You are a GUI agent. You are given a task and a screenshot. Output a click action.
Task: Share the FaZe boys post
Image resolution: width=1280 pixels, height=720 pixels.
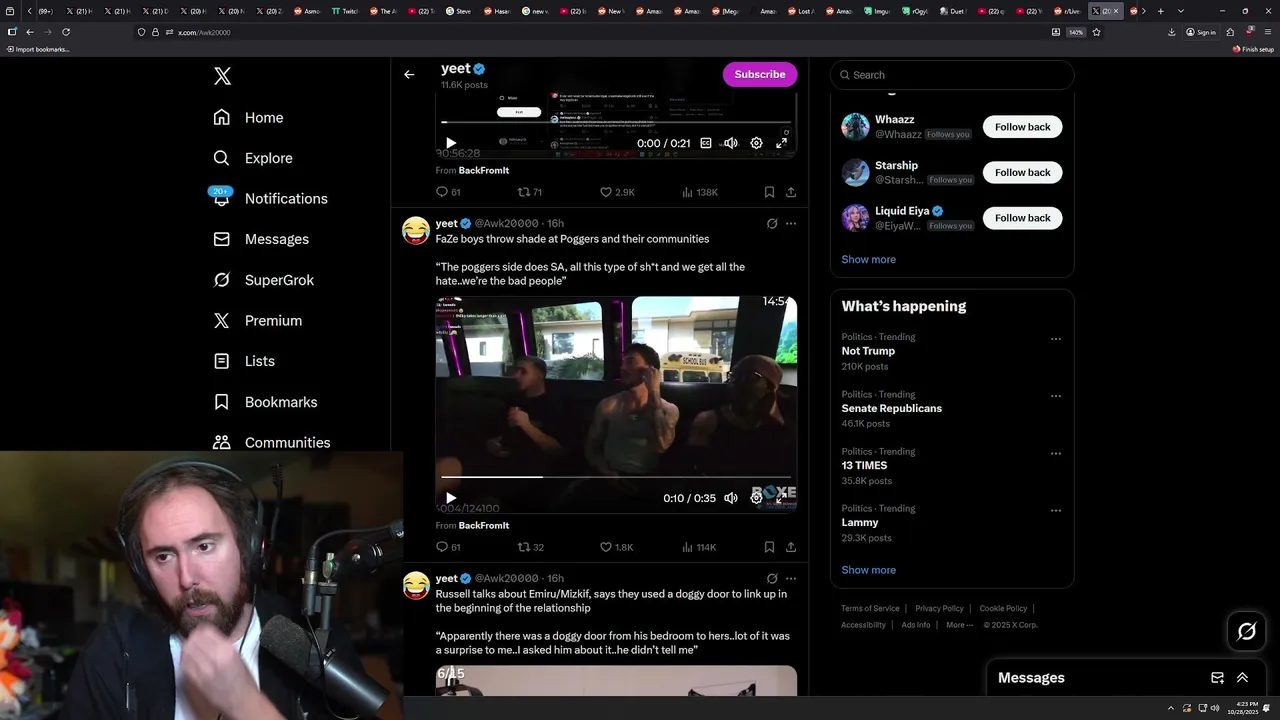point(791,547)
